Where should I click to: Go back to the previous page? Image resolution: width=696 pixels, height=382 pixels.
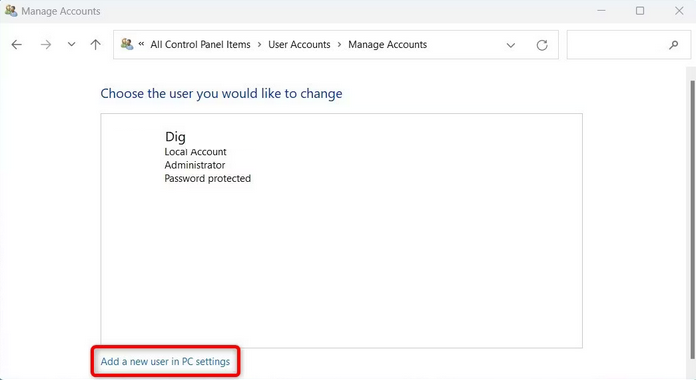[x=16, y=44]
